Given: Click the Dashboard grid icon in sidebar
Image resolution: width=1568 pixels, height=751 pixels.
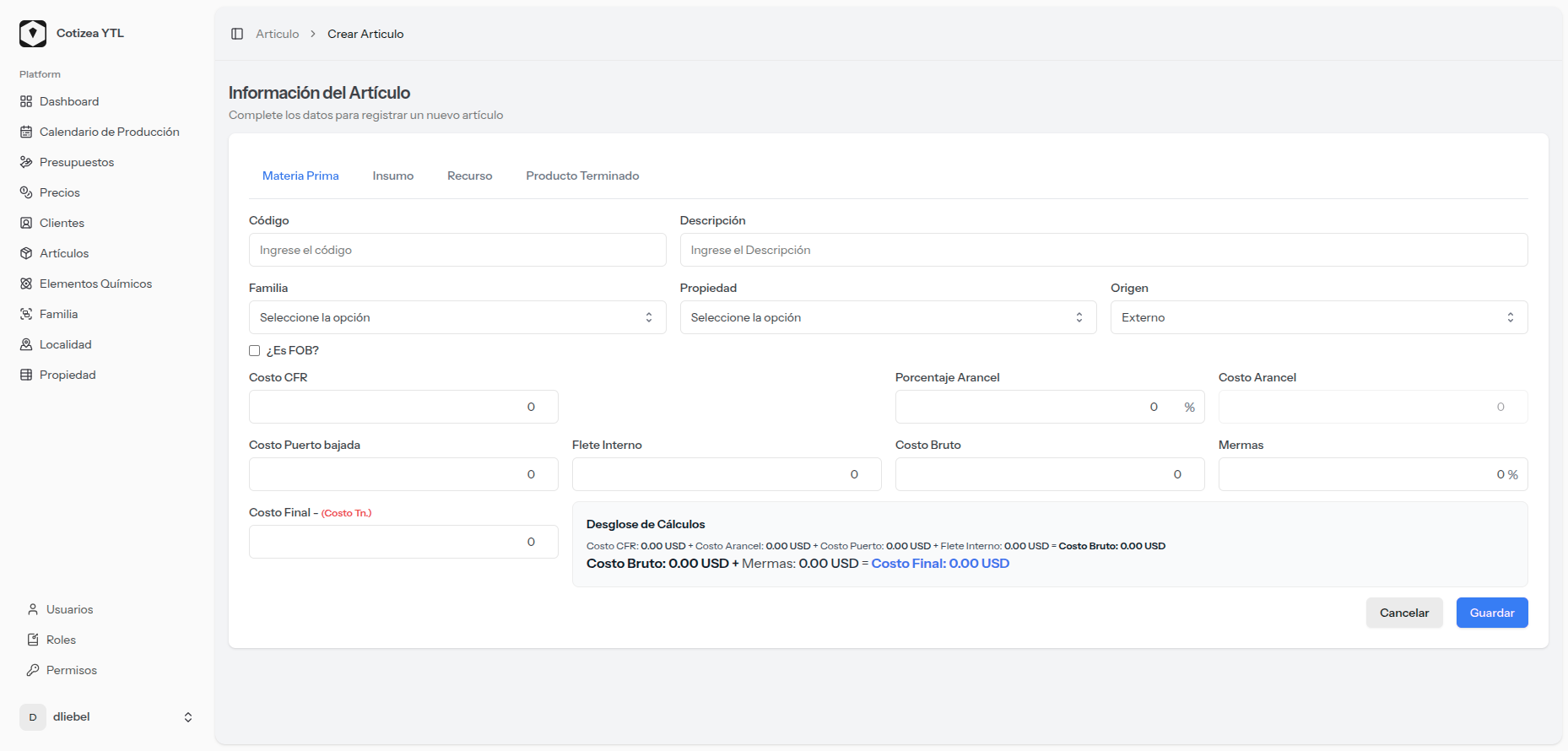Looking at the screenshot, I should 26,101.
